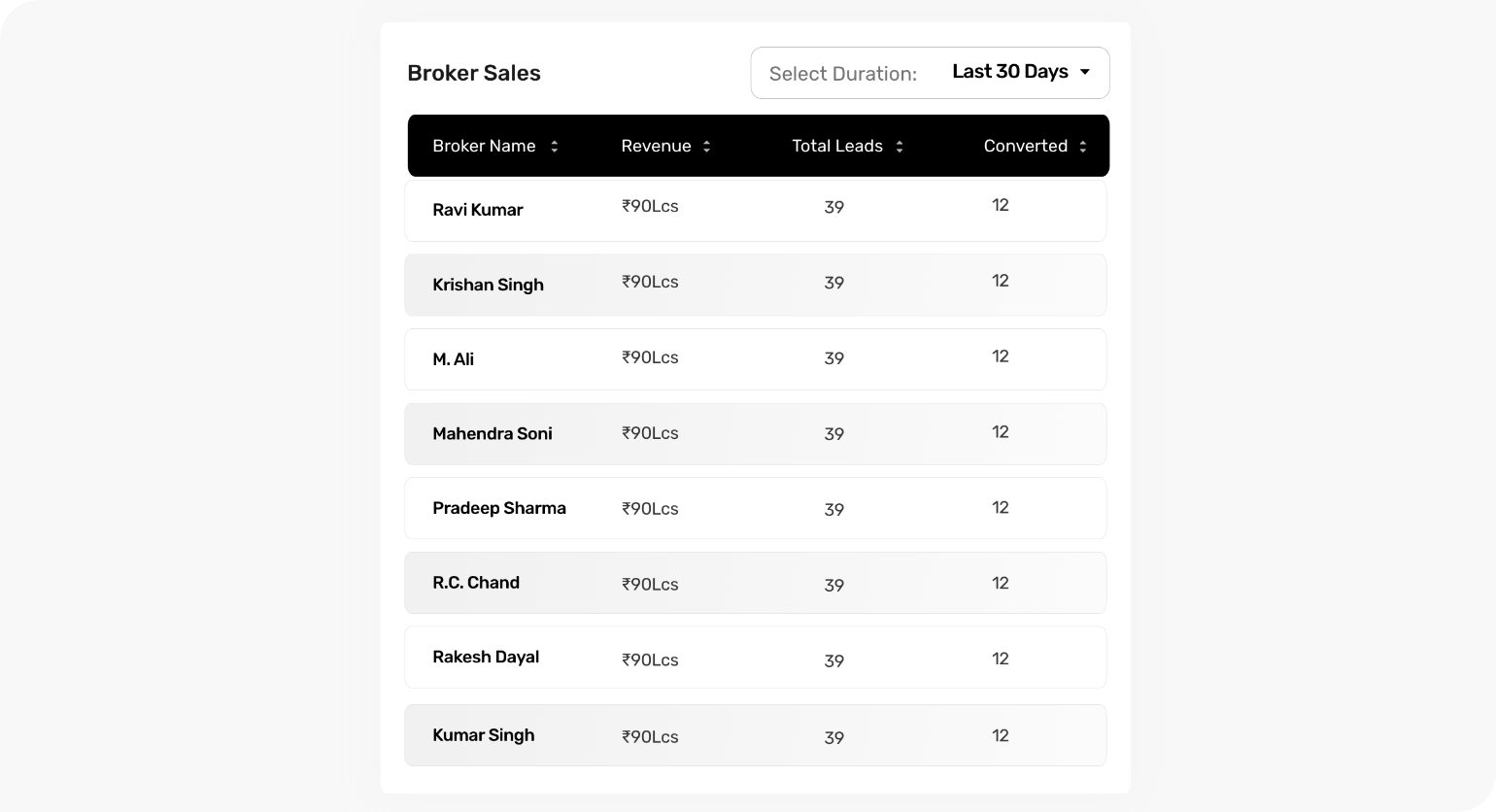
Task: Click the Total Leads header text
Action: pos(837,146)
